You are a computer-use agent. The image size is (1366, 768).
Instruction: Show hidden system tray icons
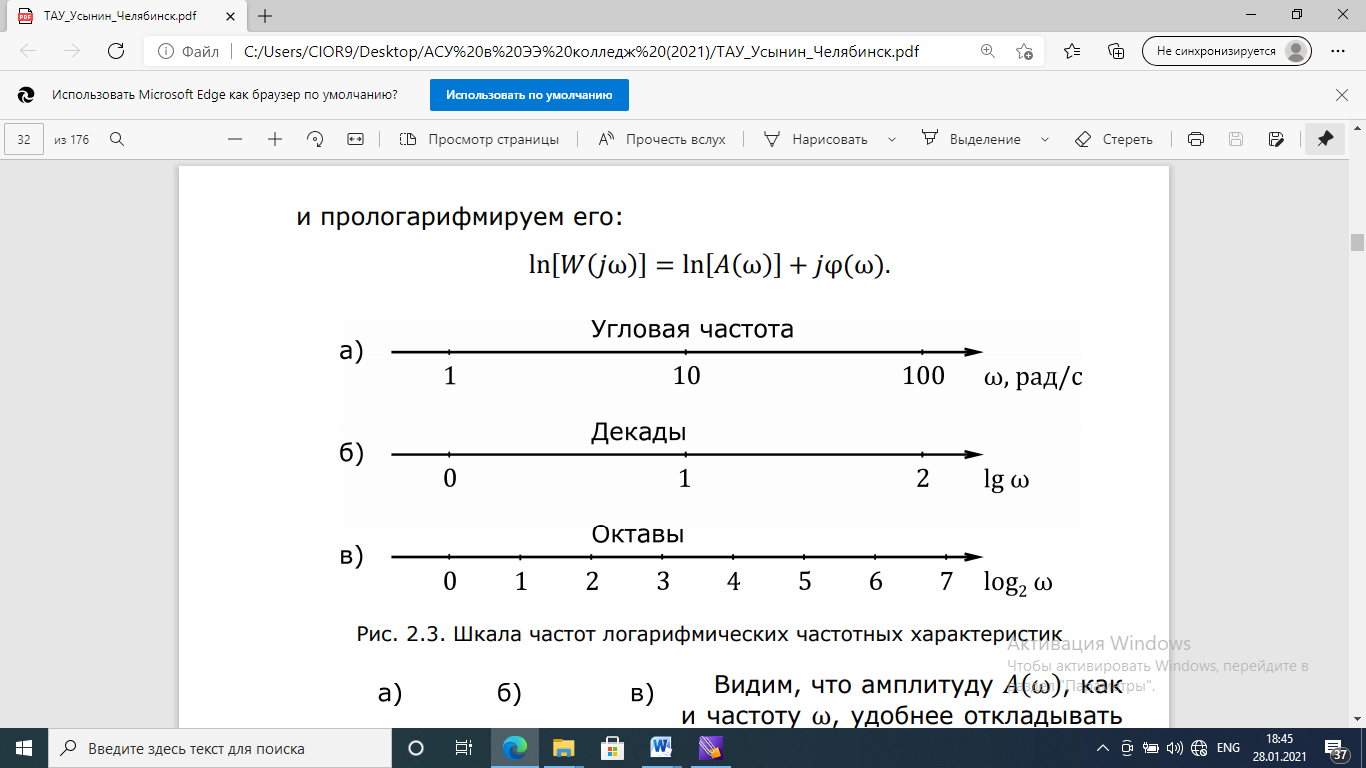1103,748
